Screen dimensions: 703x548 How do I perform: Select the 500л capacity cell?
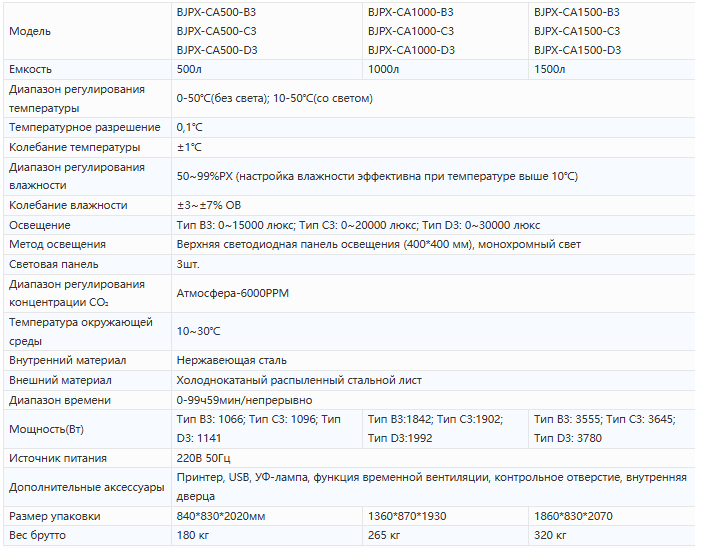[267, 70]
